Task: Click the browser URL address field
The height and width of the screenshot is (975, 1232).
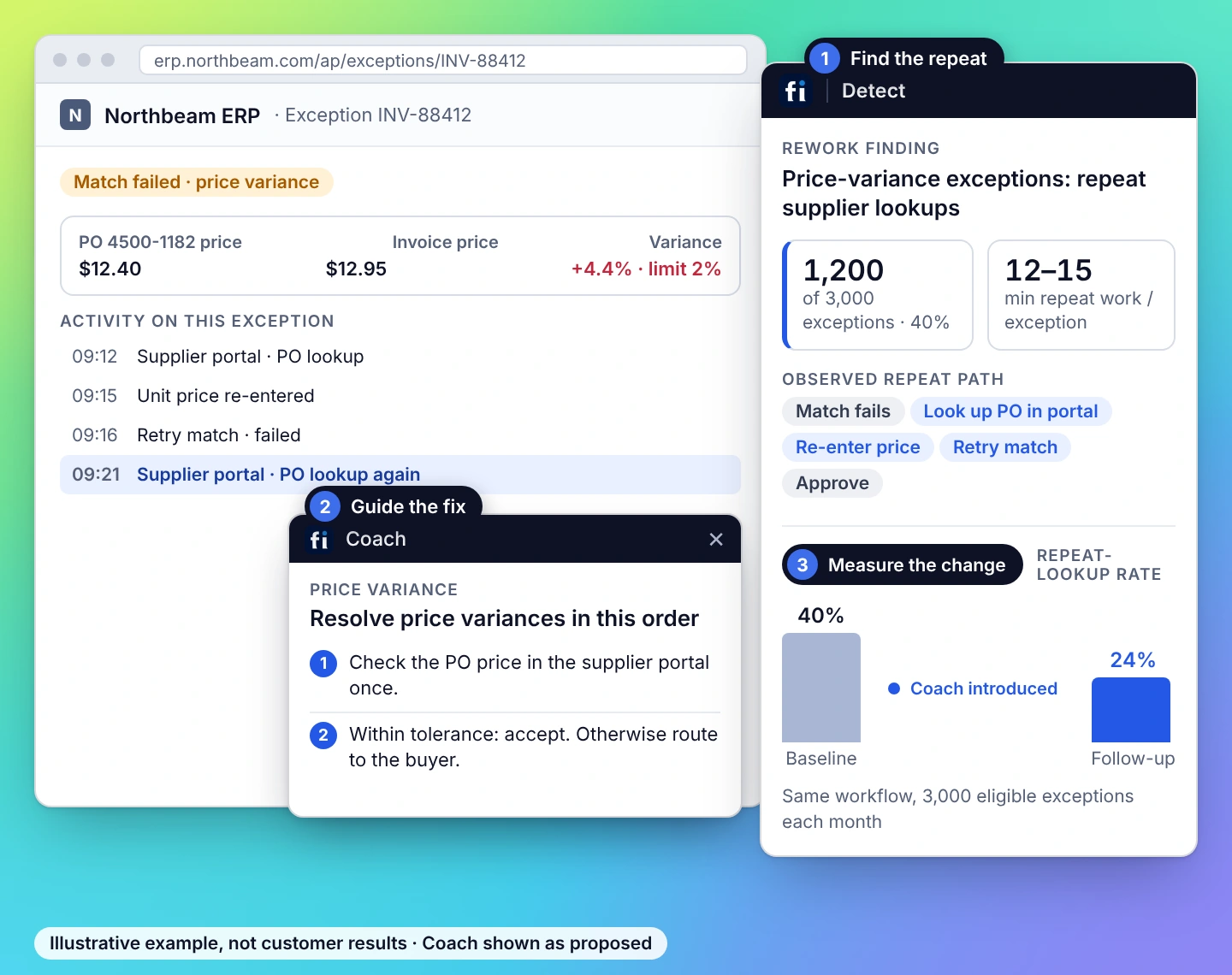Action: click(x=443, y=60)
